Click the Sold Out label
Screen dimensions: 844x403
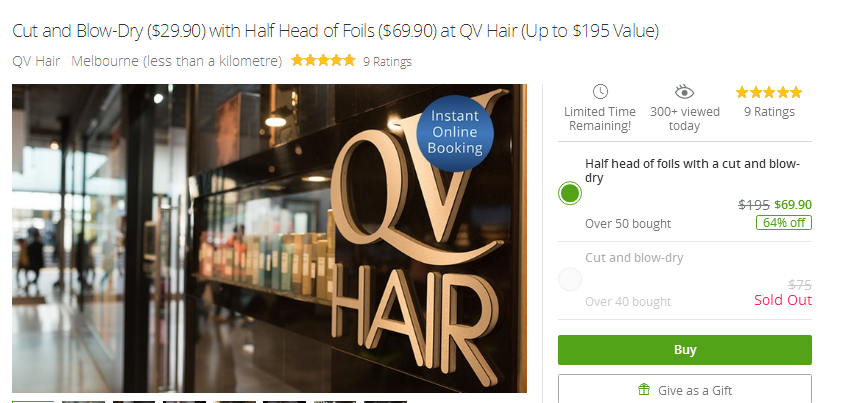tap(783, 300)
